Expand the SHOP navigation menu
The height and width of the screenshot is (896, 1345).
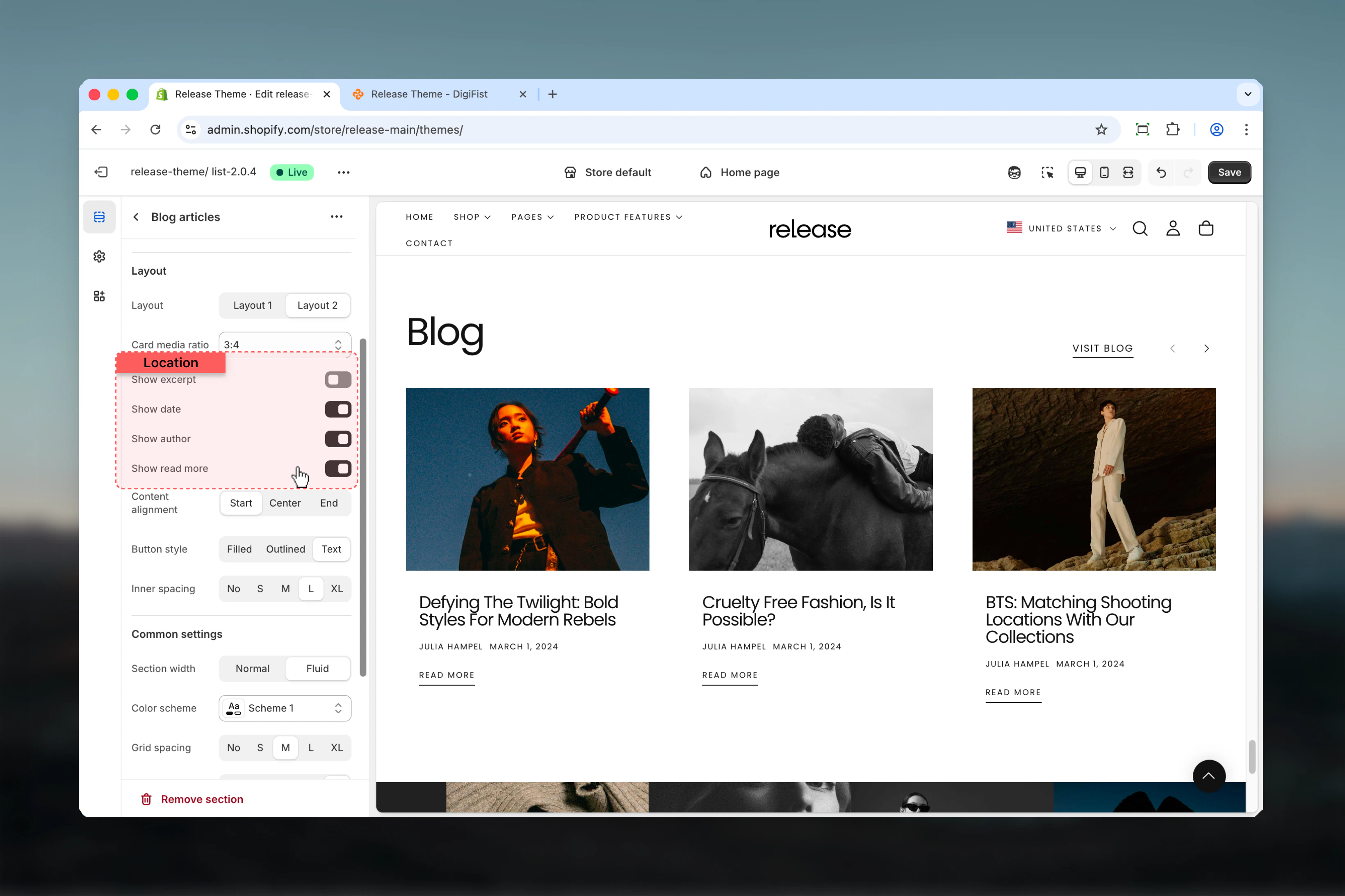coord(472,217)
